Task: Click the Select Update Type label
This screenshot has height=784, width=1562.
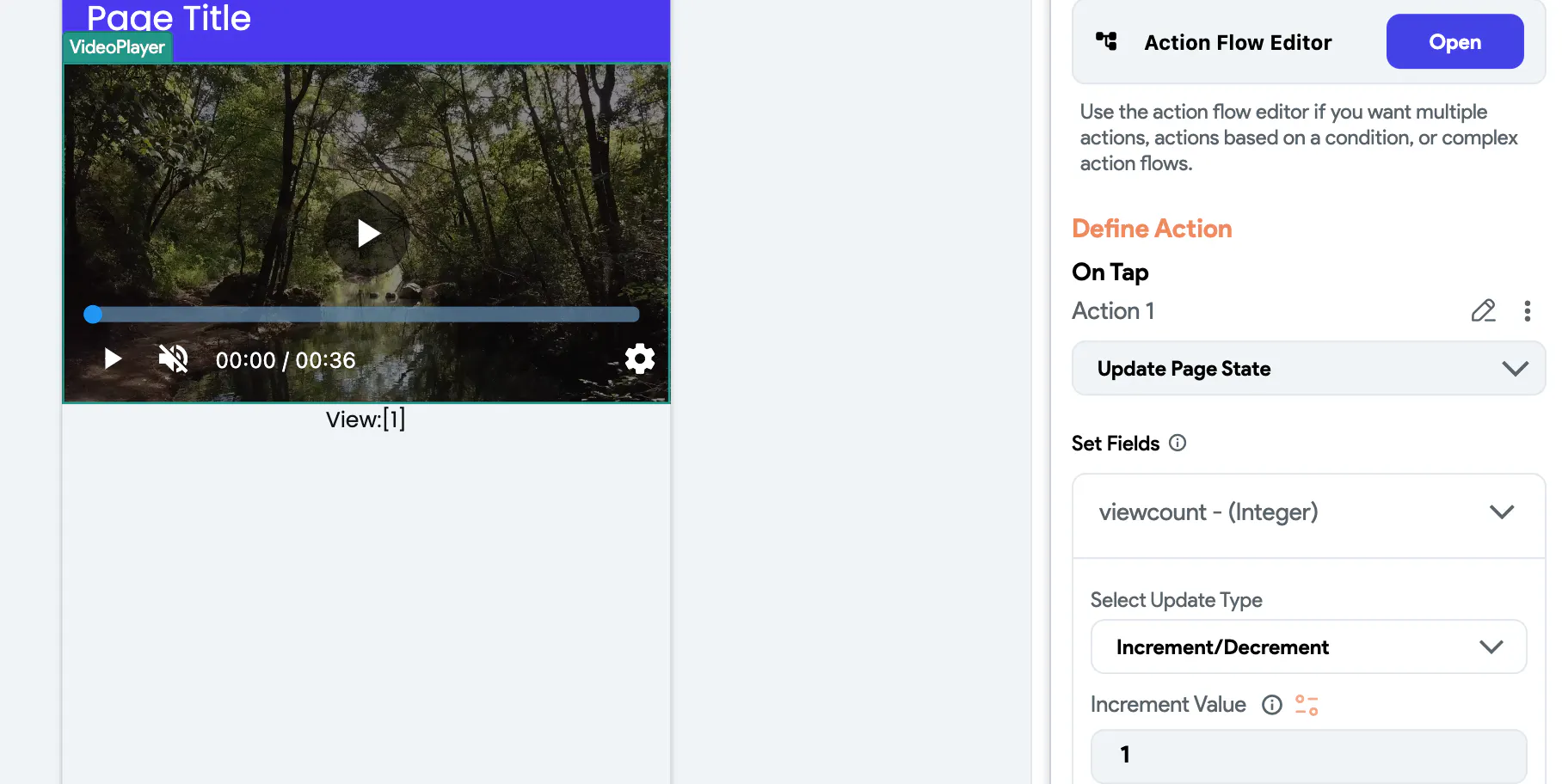Action: click(x=1176, y=600)
